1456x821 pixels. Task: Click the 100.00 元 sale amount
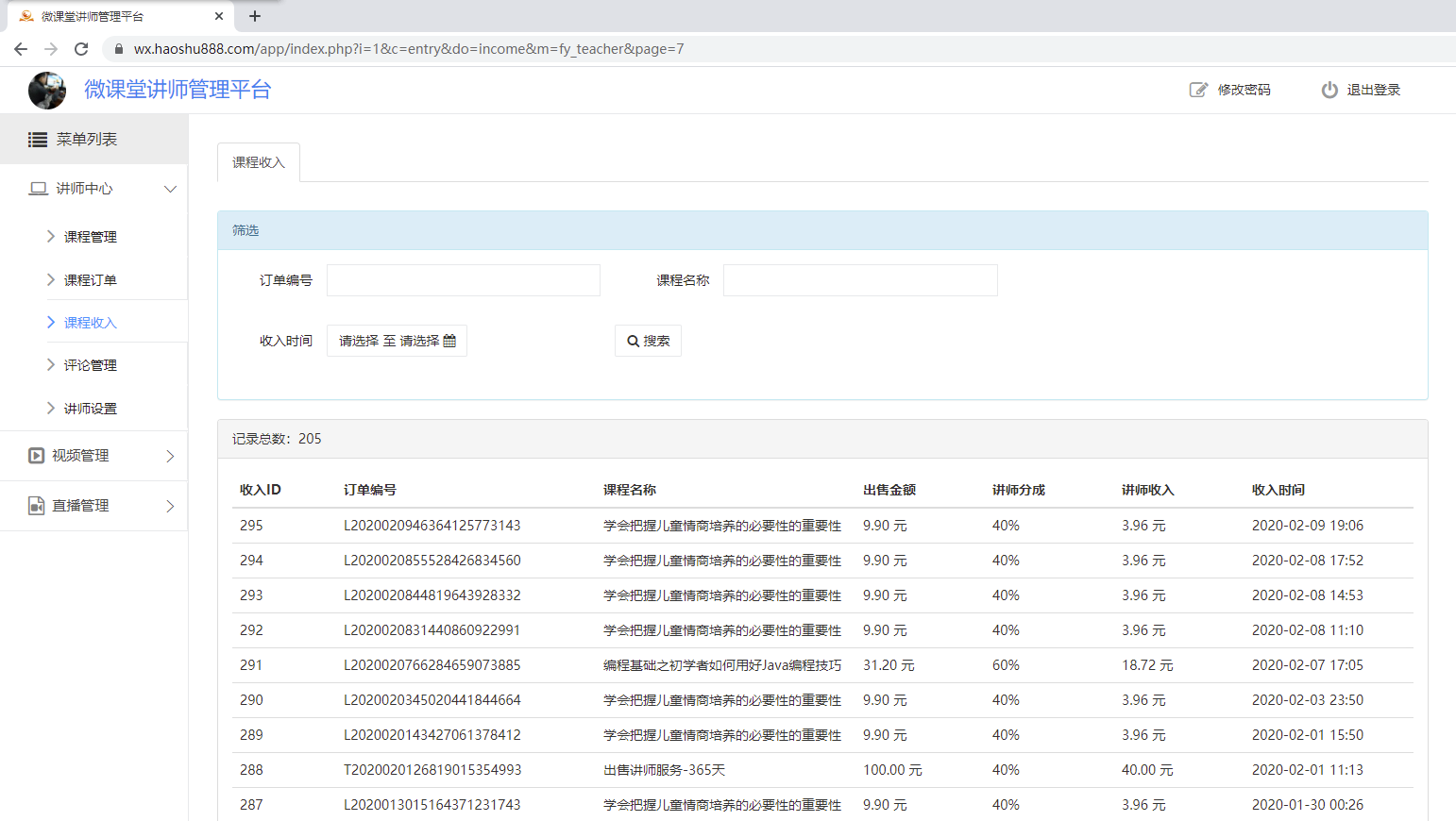click(x=892, y=770)
